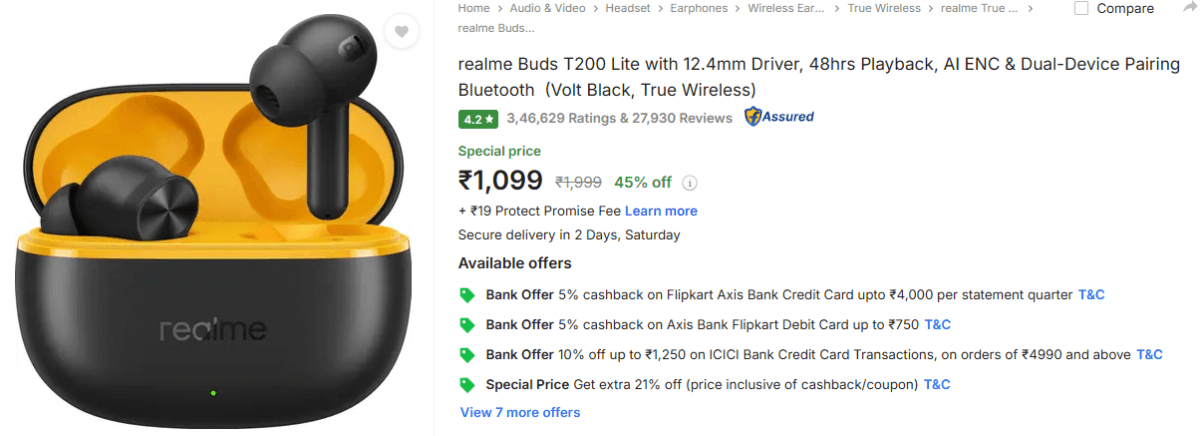The image size is (1200, 436).
Task: Open the ratings and reviews count link
Action: click(620, 118)
